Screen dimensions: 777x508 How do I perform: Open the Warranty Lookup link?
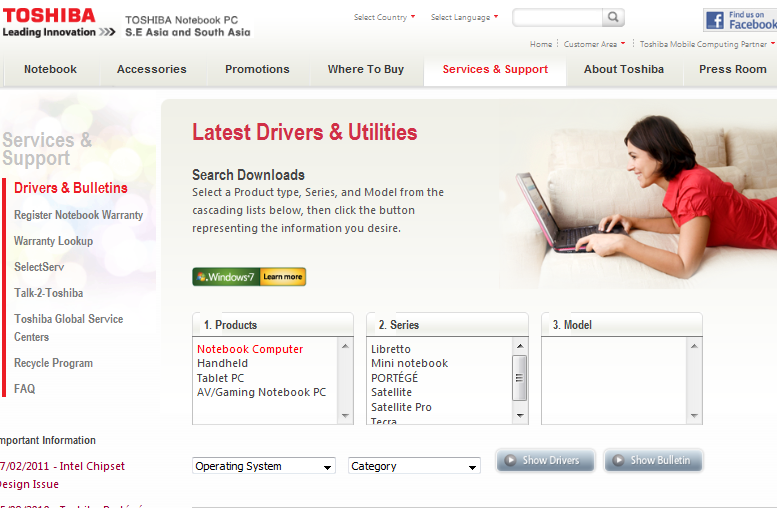pos(54,241)
